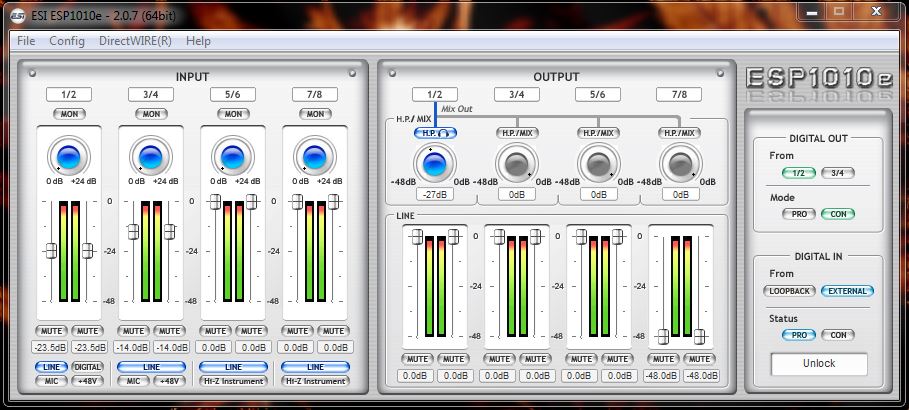Toggle MON for input 3/4
This screenshot has height=410, width=909.
click(151, 114)
